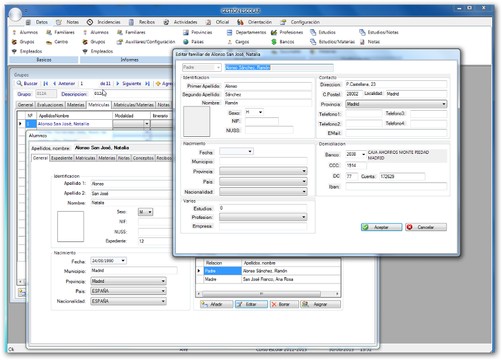Open the Estudios ribbon item
Viewport: 502px width, 360px height.
323,32
